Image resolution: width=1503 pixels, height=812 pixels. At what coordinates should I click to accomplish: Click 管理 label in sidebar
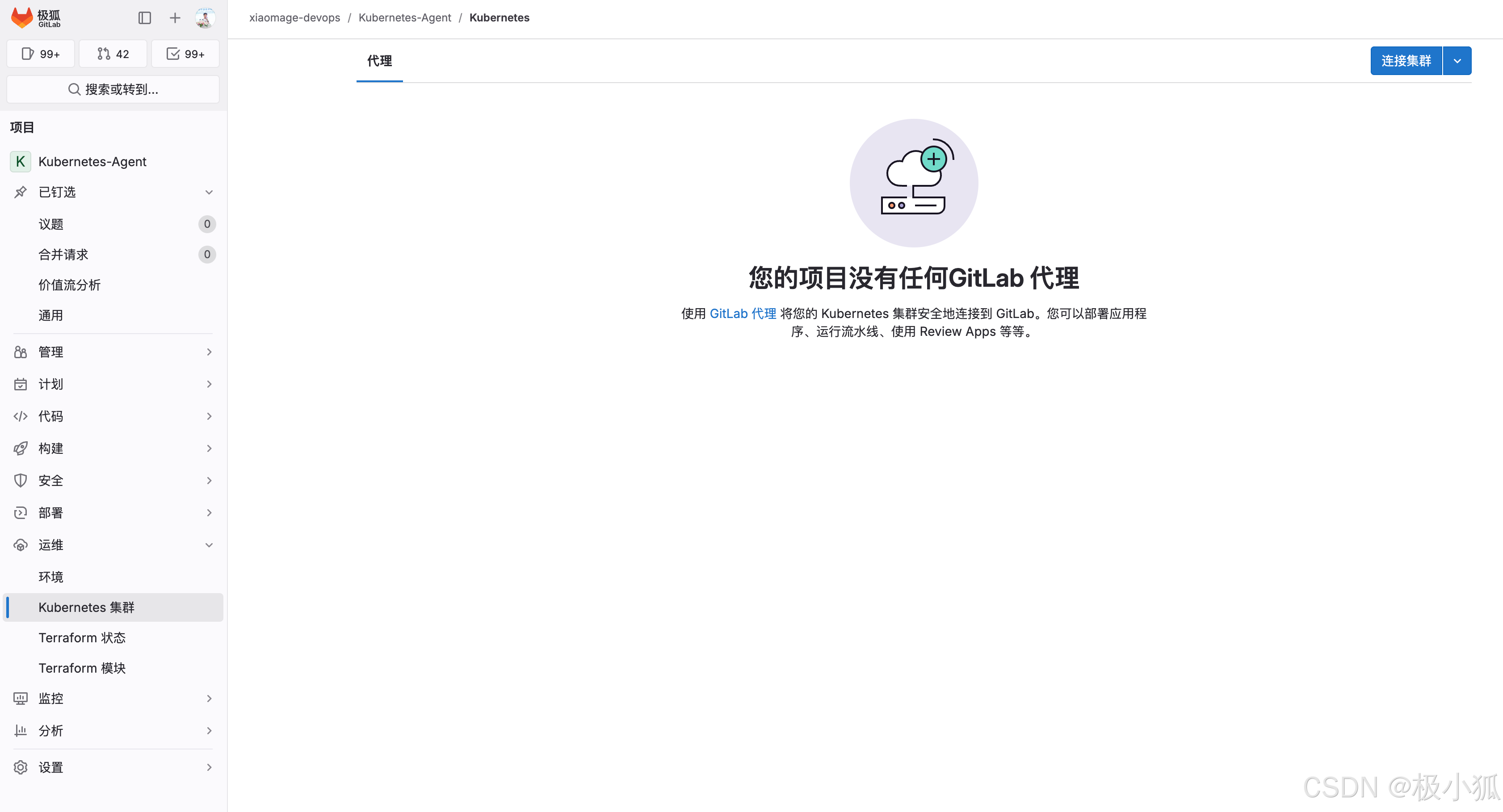tap(51, 352)
